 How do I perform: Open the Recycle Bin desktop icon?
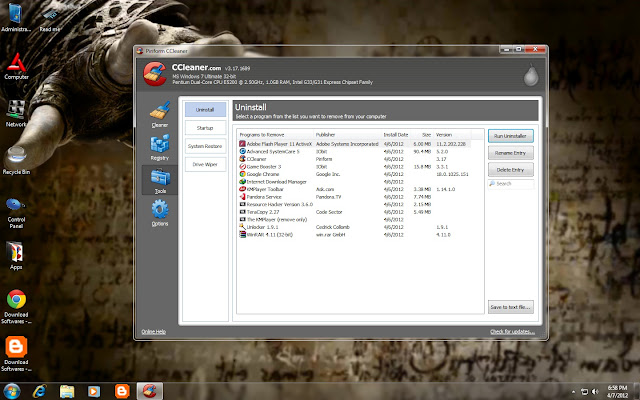[16, 160]
